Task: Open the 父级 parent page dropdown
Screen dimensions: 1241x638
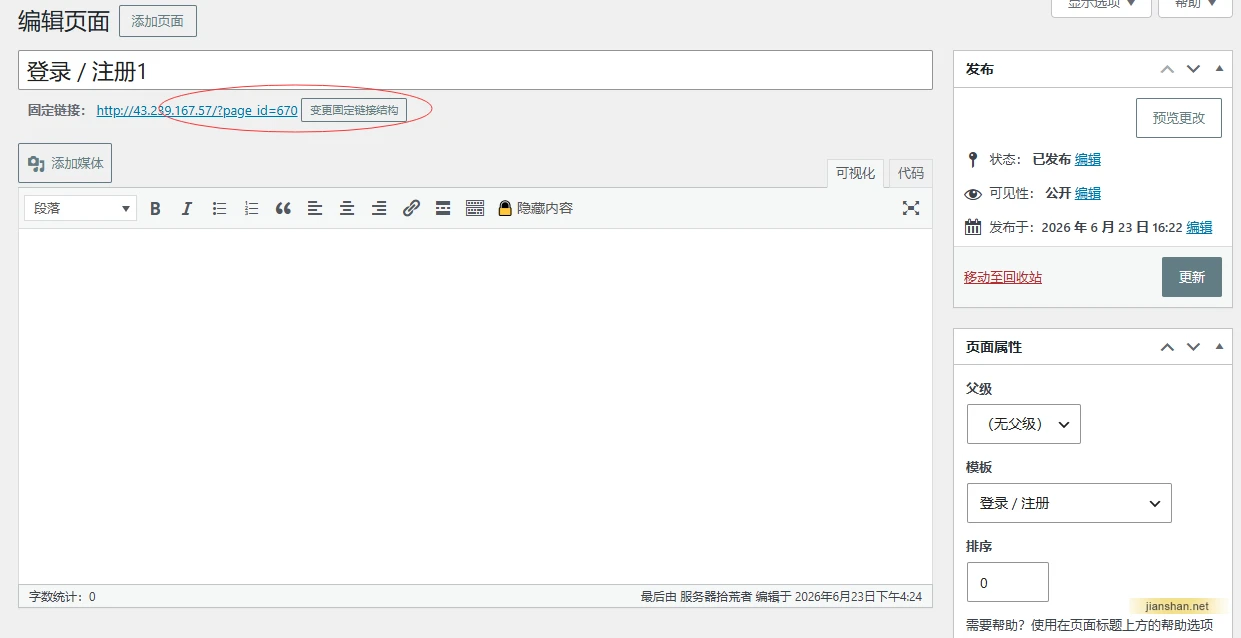Action: coord(1024,424)
